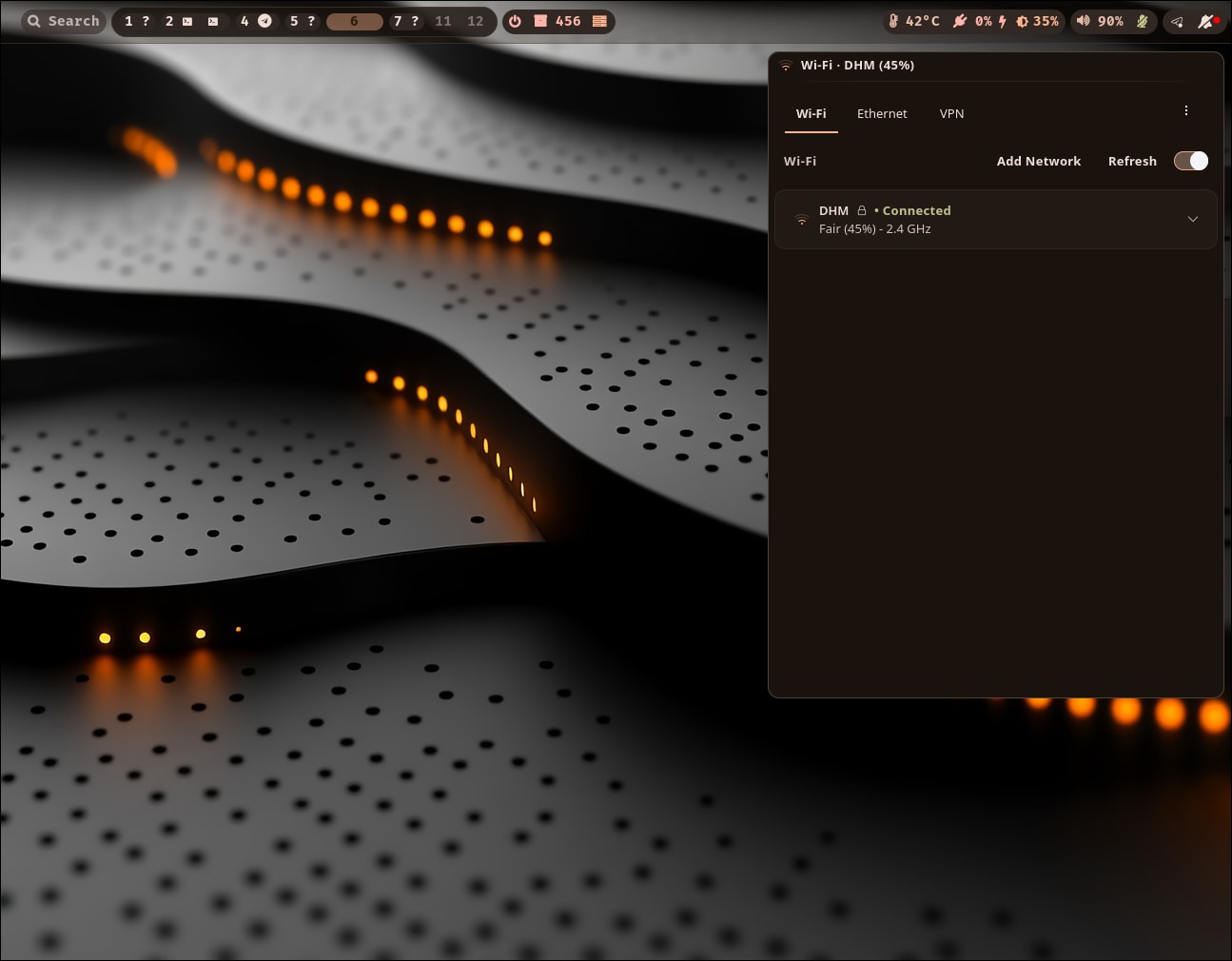Click the 35% brightness value
Viewport: 1232px width, 961px height.
click(x=1046, y=21)
